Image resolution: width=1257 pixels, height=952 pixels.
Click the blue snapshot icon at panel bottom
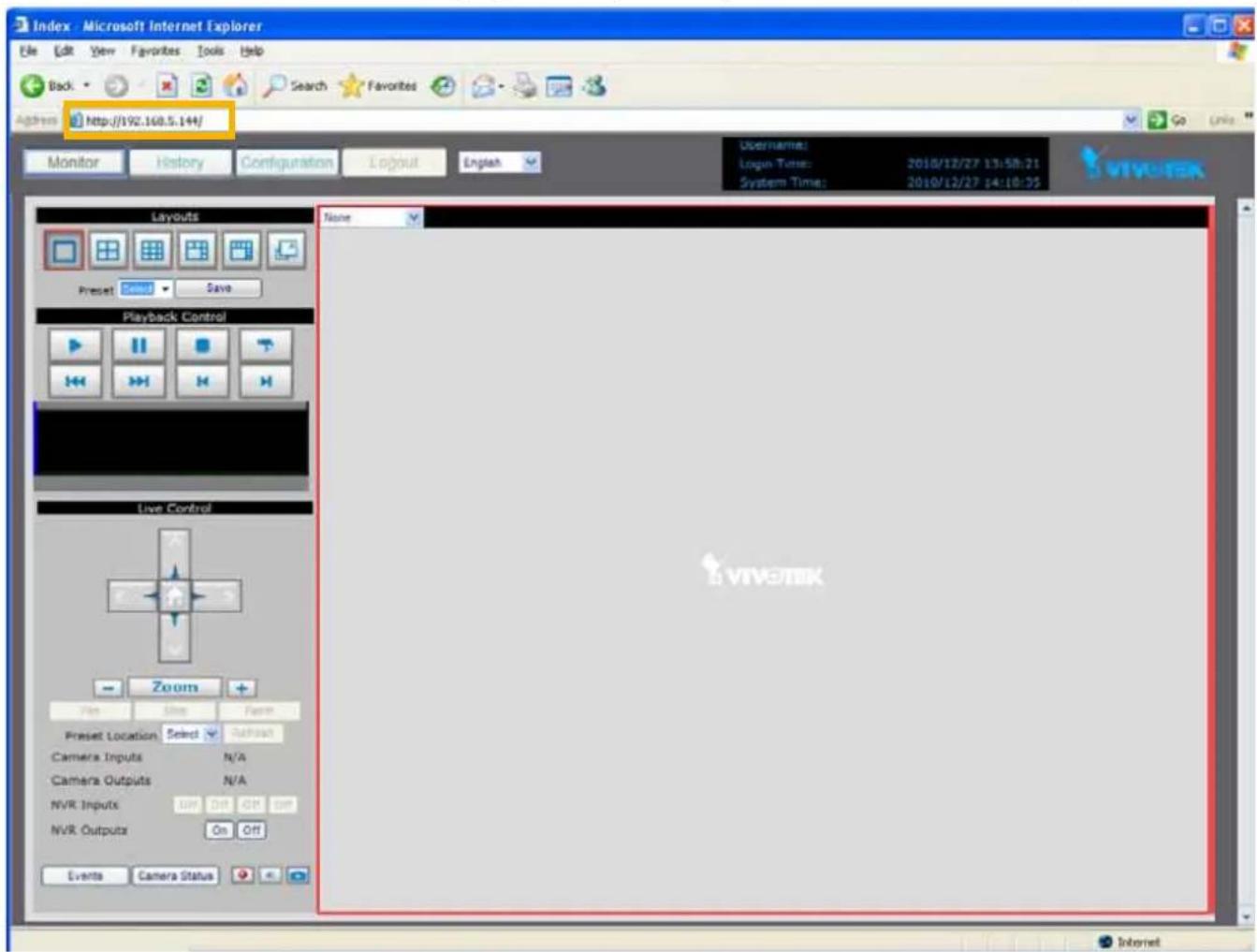(x=298, y=875)
